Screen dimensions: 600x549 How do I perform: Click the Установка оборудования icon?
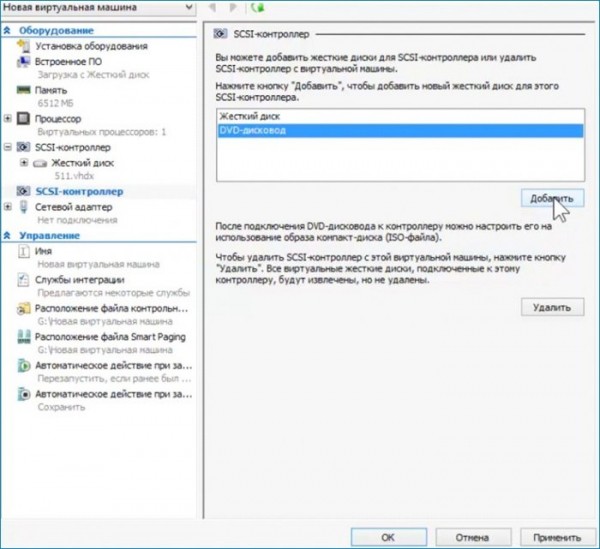tap(23, 46)
